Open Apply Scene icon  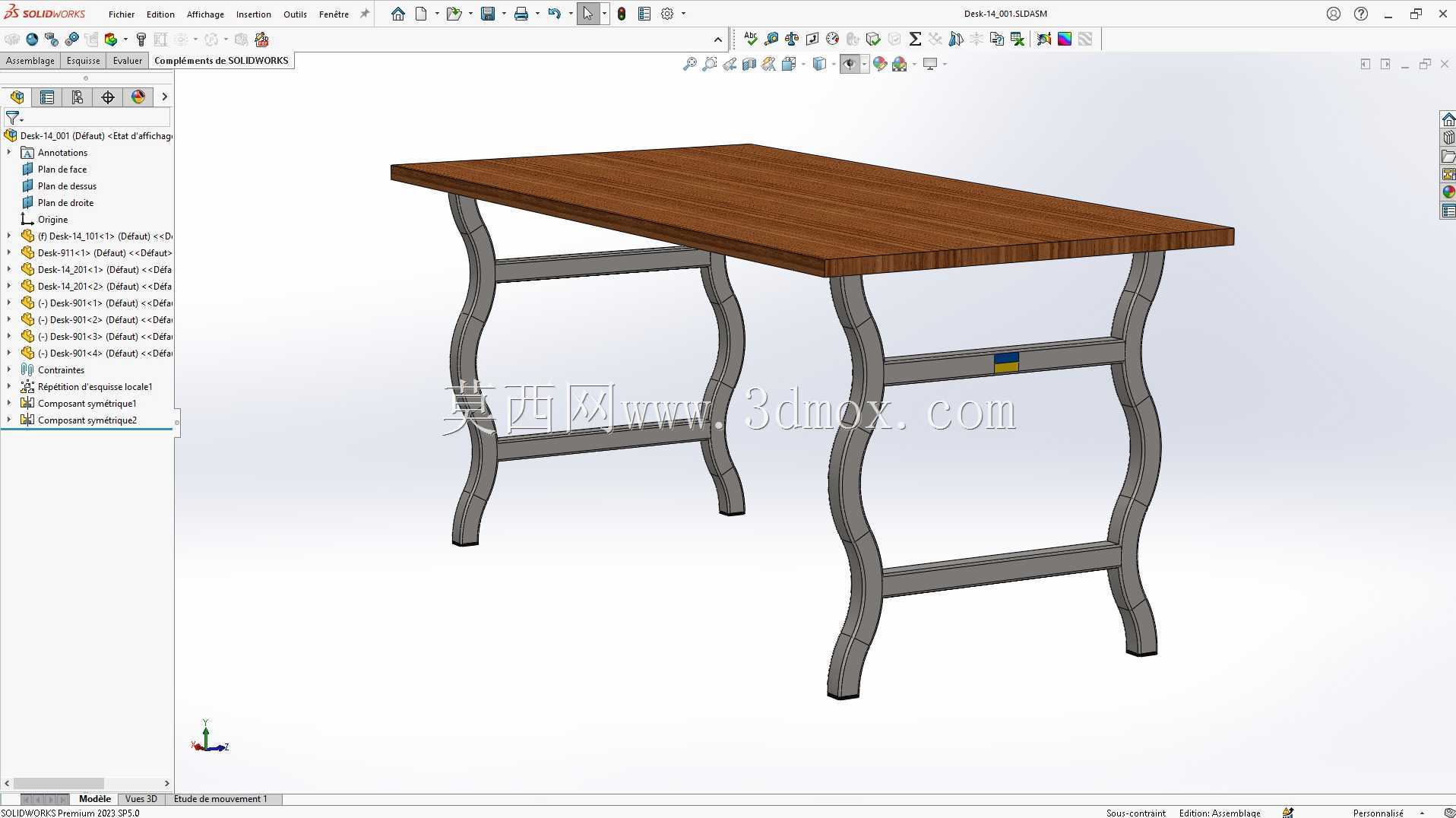[900, 64]
